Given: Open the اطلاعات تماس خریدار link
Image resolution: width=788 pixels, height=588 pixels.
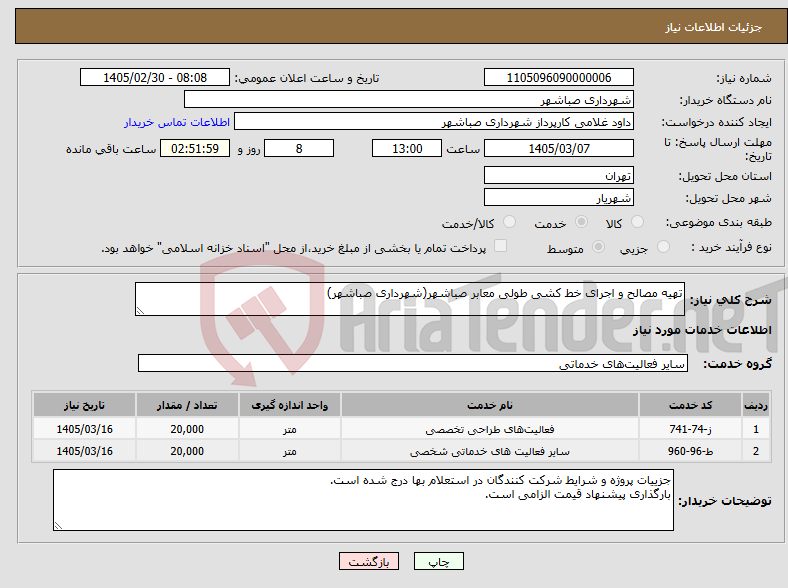Looking at the screenshot, I should (177, 122).
